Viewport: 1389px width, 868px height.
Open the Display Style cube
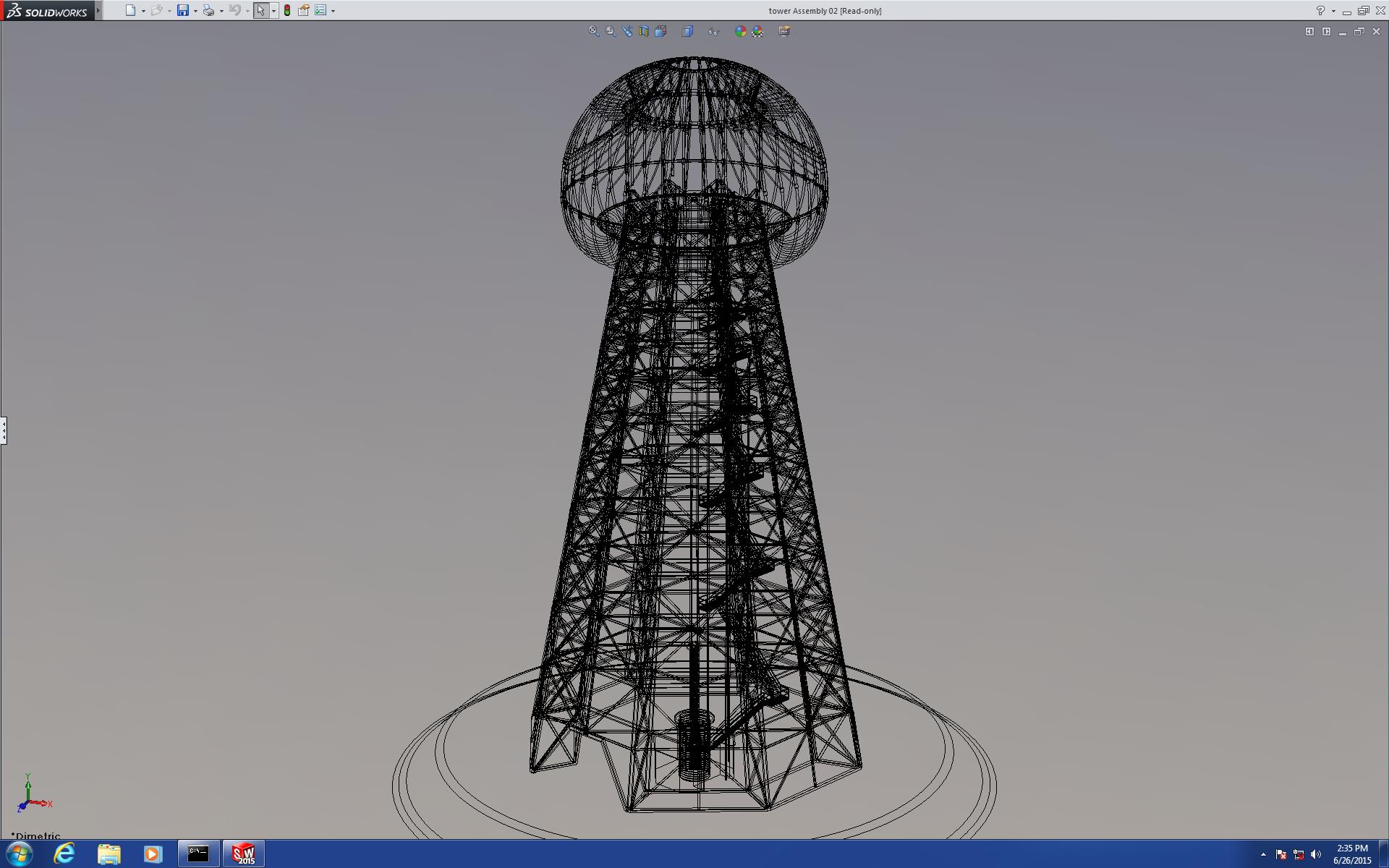[x=687, y=31]
